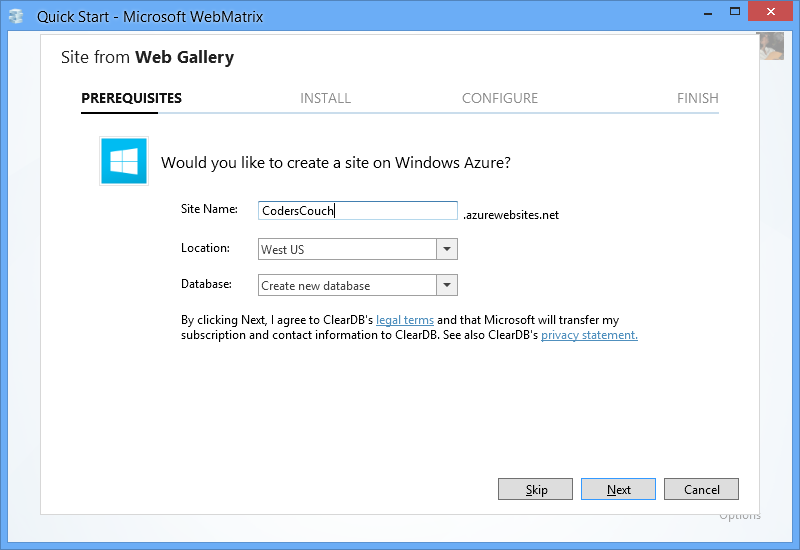Select the INSTALL step tab
Viewport: 800px width, 550px height.
[326, 98]
